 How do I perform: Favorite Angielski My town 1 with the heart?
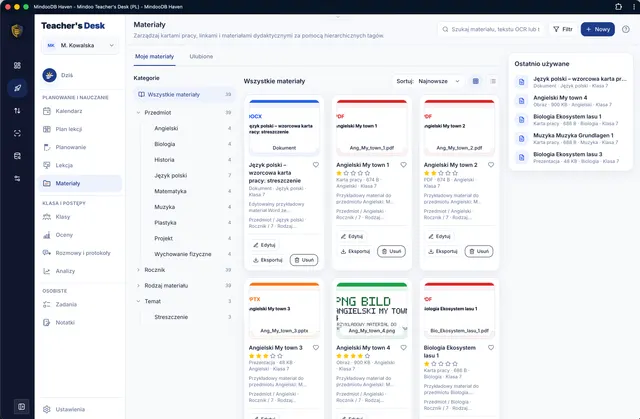pos(403,165)
